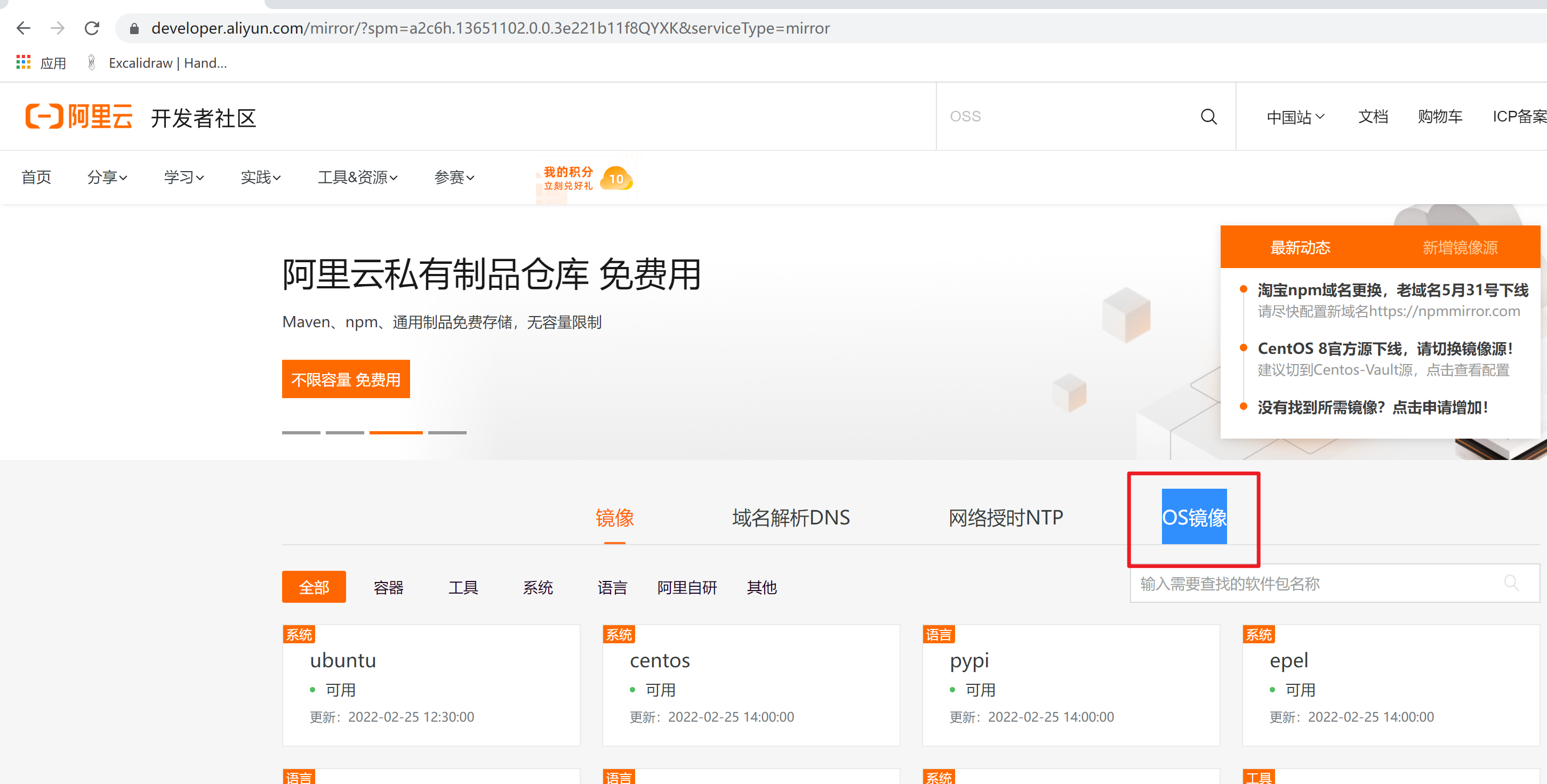
Task: Filter by 容器 category
Action: (x=389, y=587)
